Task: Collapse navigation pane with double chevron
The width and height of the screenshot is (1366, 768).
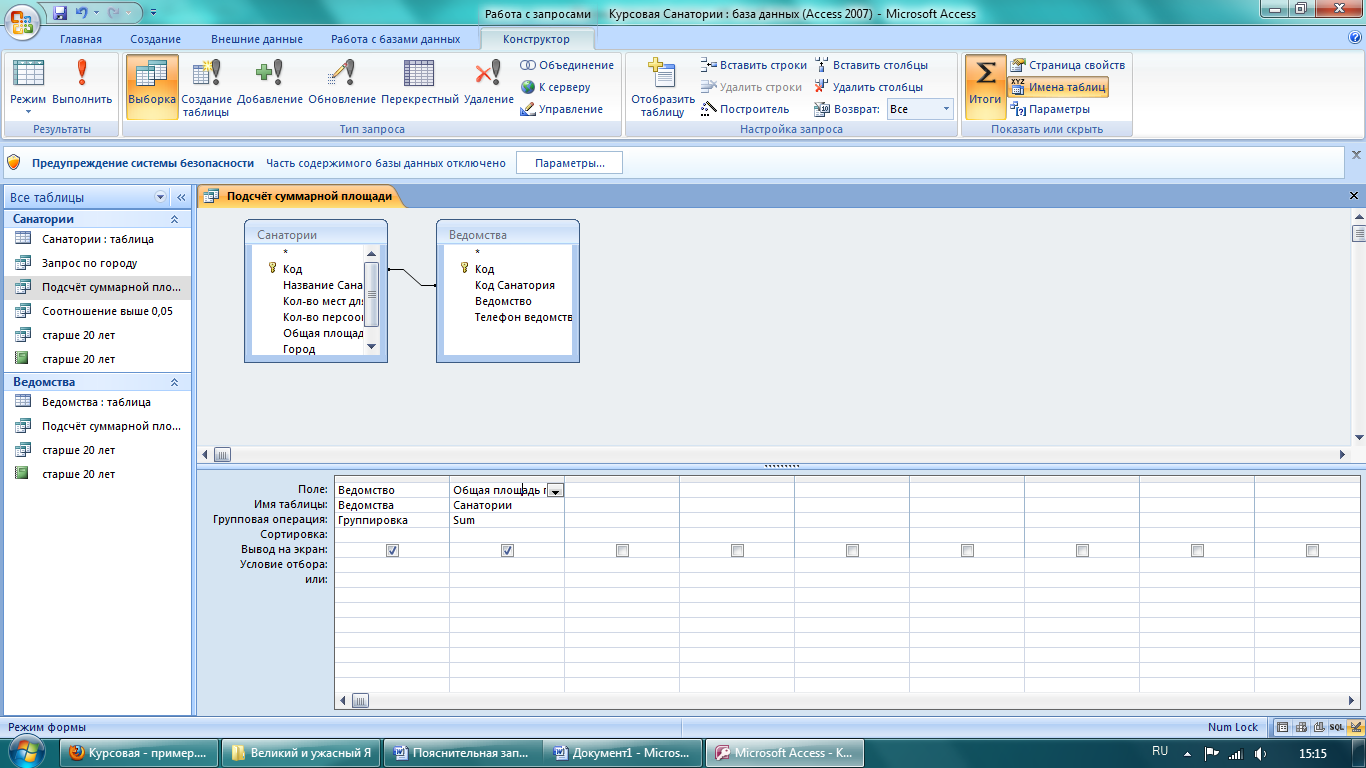Action: [181, 198]
